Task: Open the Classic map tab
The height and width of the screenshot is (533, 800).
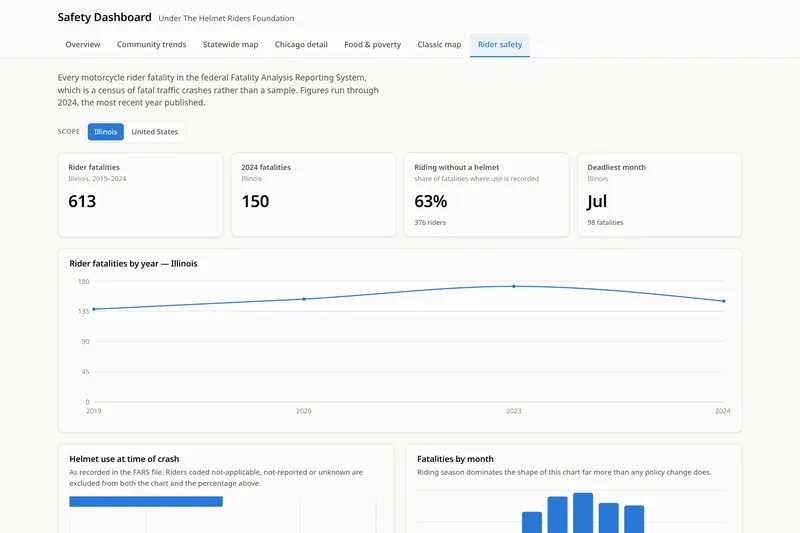Action: pyautogui.click(x=439, y=44)
